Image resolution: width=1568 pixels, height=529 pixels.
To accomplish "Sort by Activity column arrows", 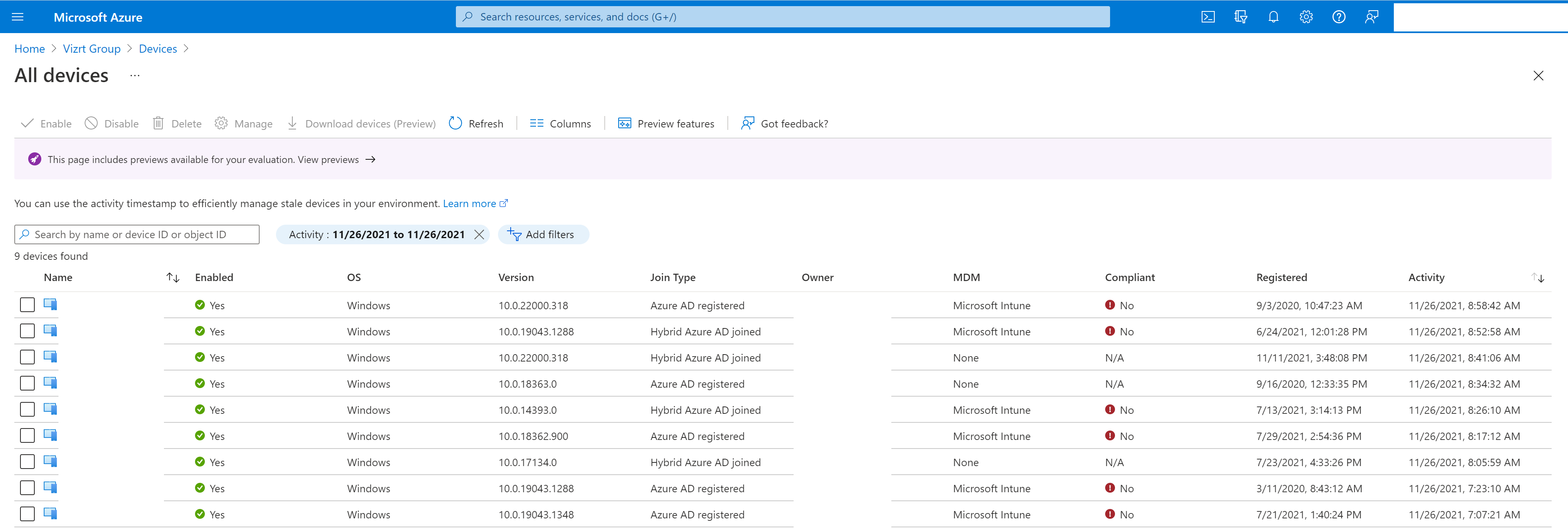I will click(x=1538, y=278).
